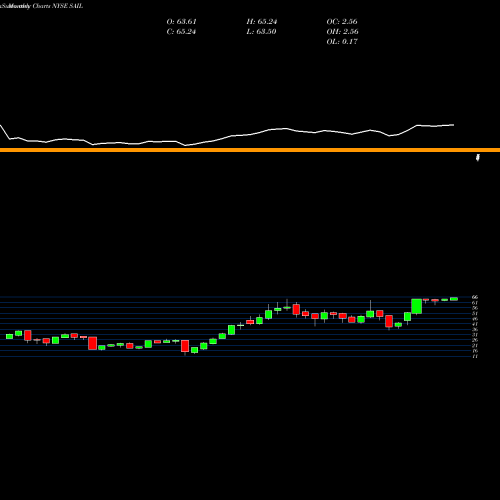Click the low value 'L: 63.50'
This screenshot has width=500, height=500.
click(261, 32)
